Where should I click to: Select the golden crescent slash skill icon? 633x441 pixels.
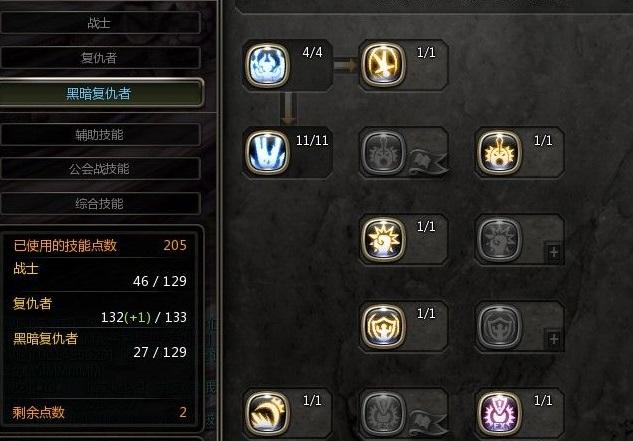point(267,413)
